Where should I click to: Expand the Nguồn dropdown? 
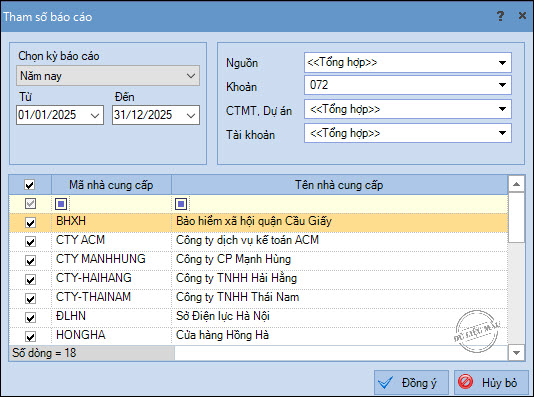point(502,63)
